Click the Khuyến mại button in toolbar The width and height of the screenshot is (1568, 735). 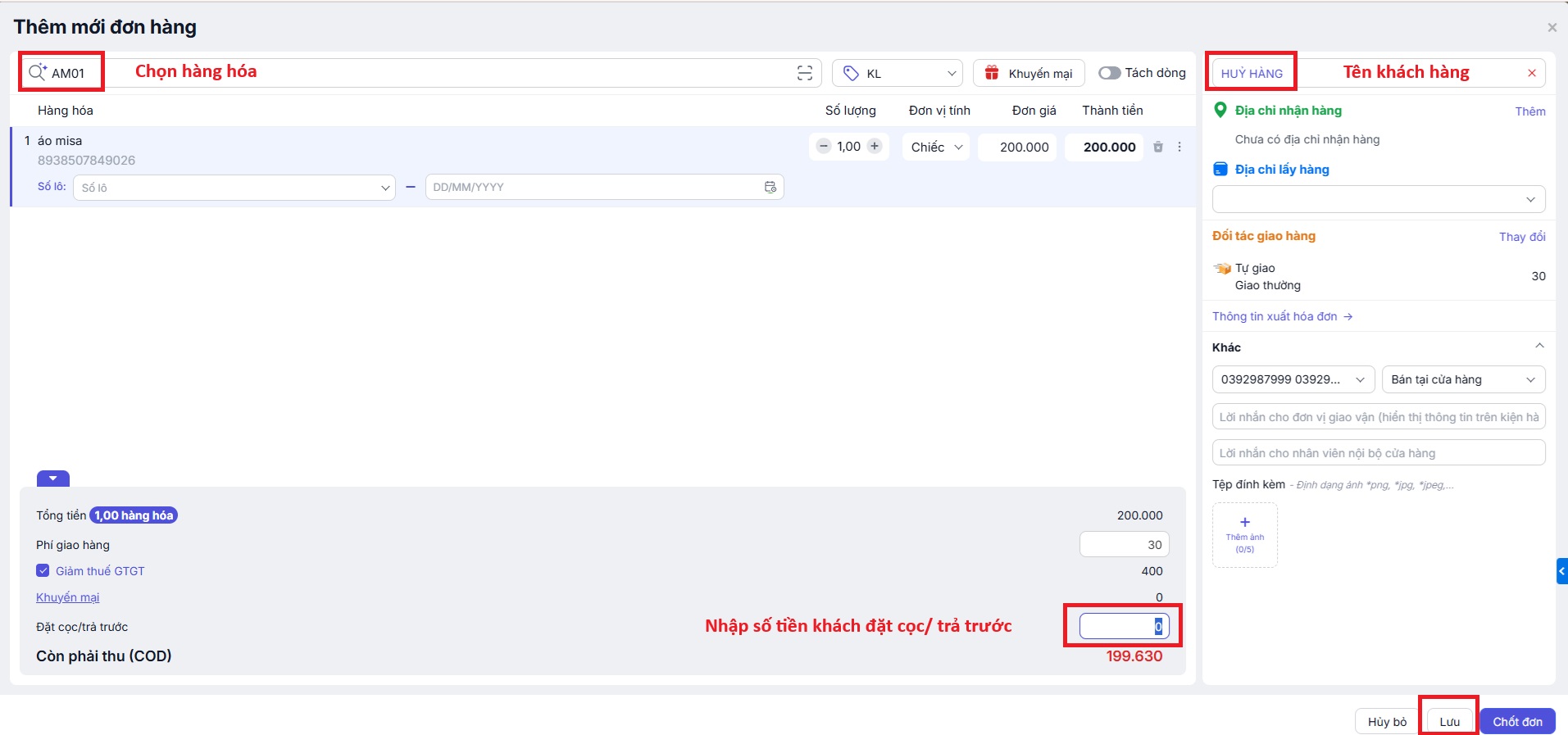(1029, 73)
